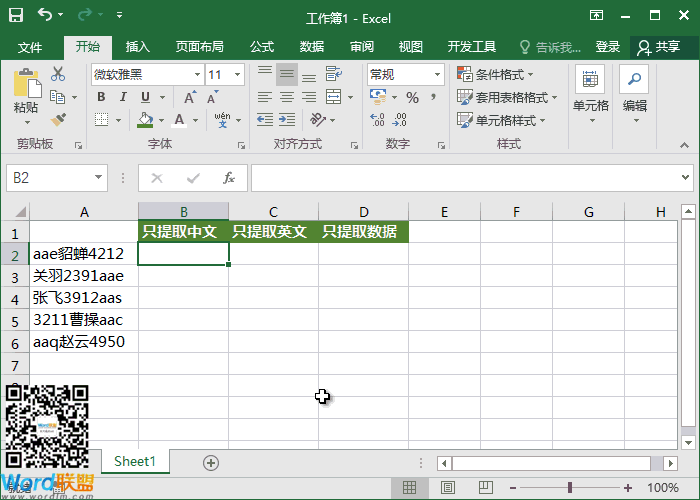Image resolution: width=700 pixels, height=500 pixels.
Task: Click the 登录 sign-in link
Action: (607, 47)
